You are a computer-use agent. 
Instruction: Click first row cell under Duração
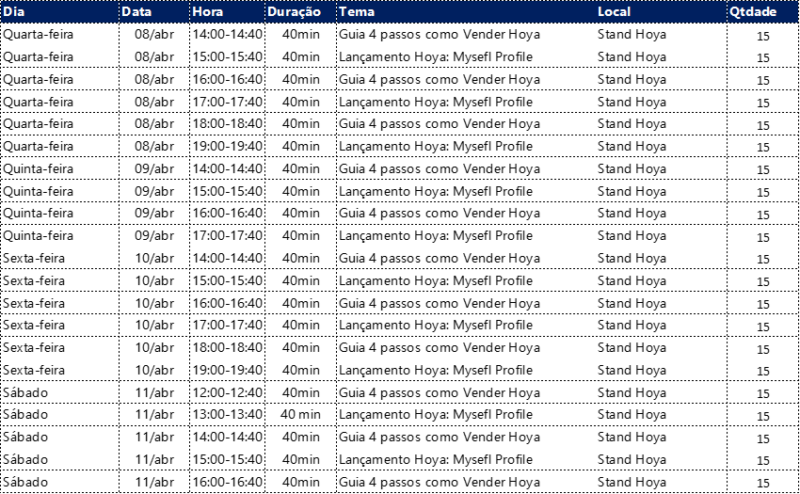click(300, 45)
